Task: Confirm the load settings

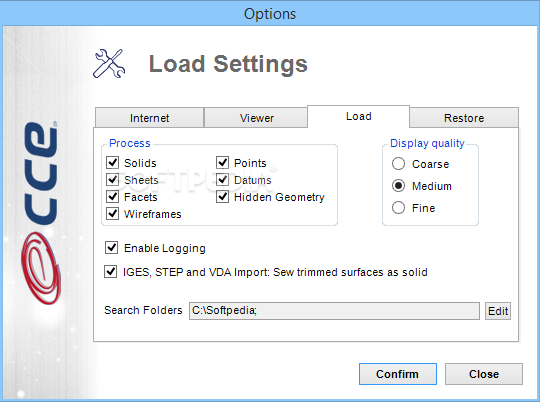Action: (398, 374)
